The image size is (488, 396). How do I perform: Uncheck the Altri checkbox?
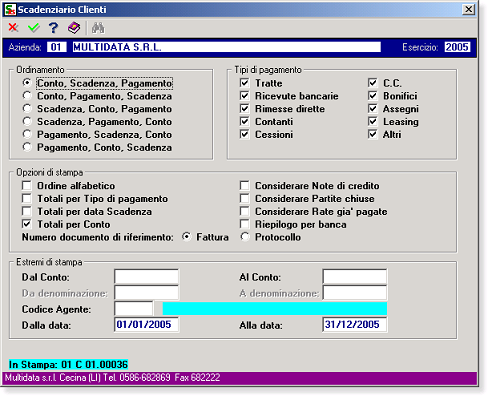pos(373,134)
